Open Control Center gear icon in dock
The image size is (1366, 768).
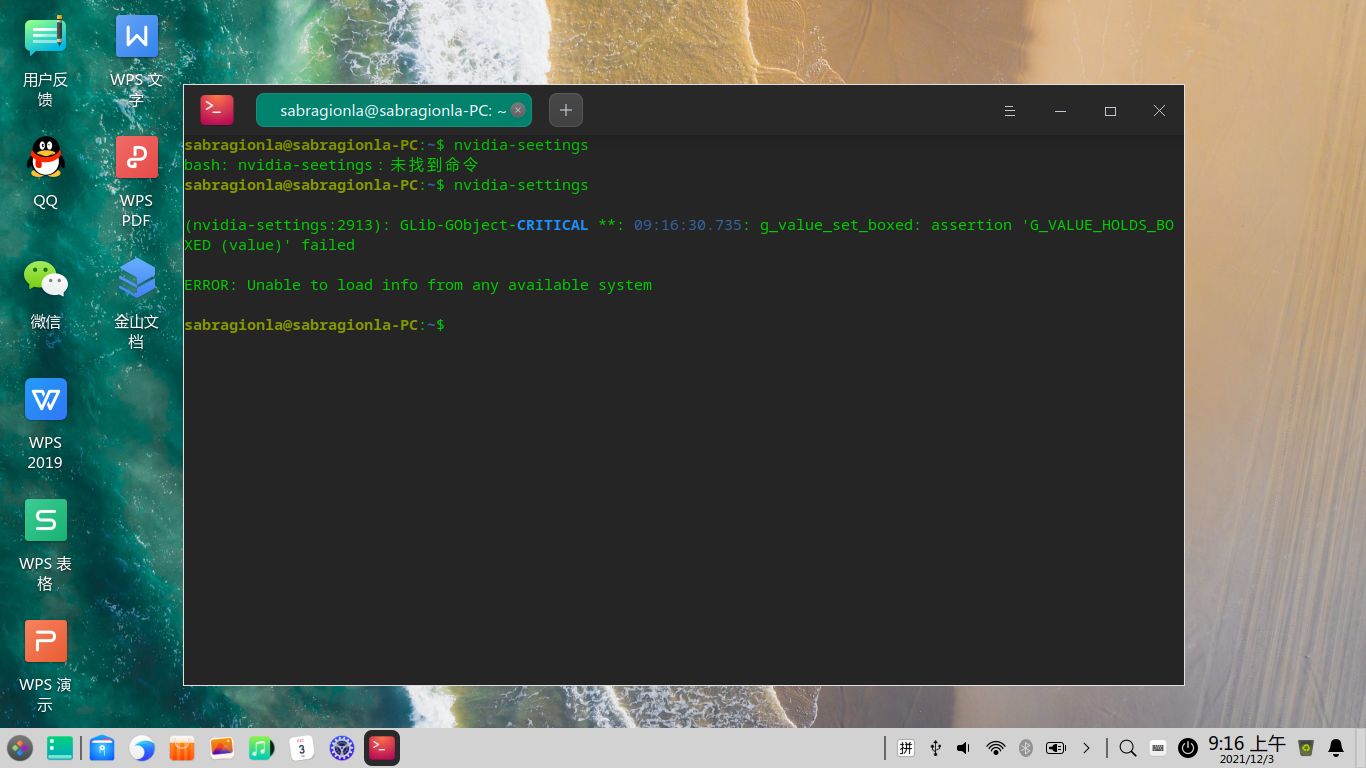[x=342, y=748]
